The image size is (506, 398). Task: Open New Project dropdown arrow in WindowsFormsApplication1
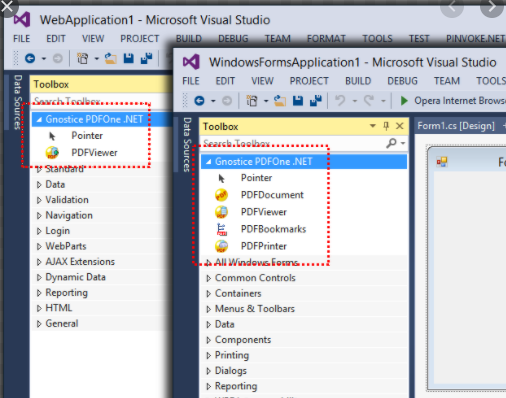pyautogui.click(x=266, y=101)
